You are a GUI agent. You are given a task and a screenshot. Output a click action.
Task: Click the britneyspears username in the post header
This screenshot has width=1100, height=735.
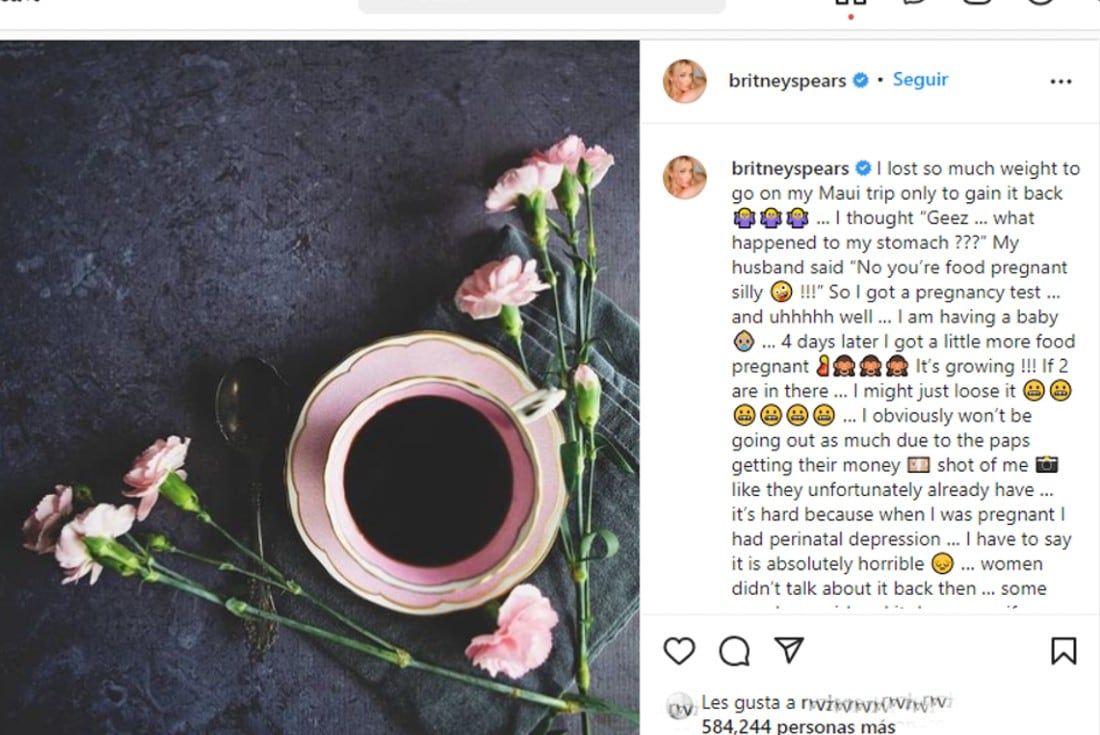tap(786, 79)
